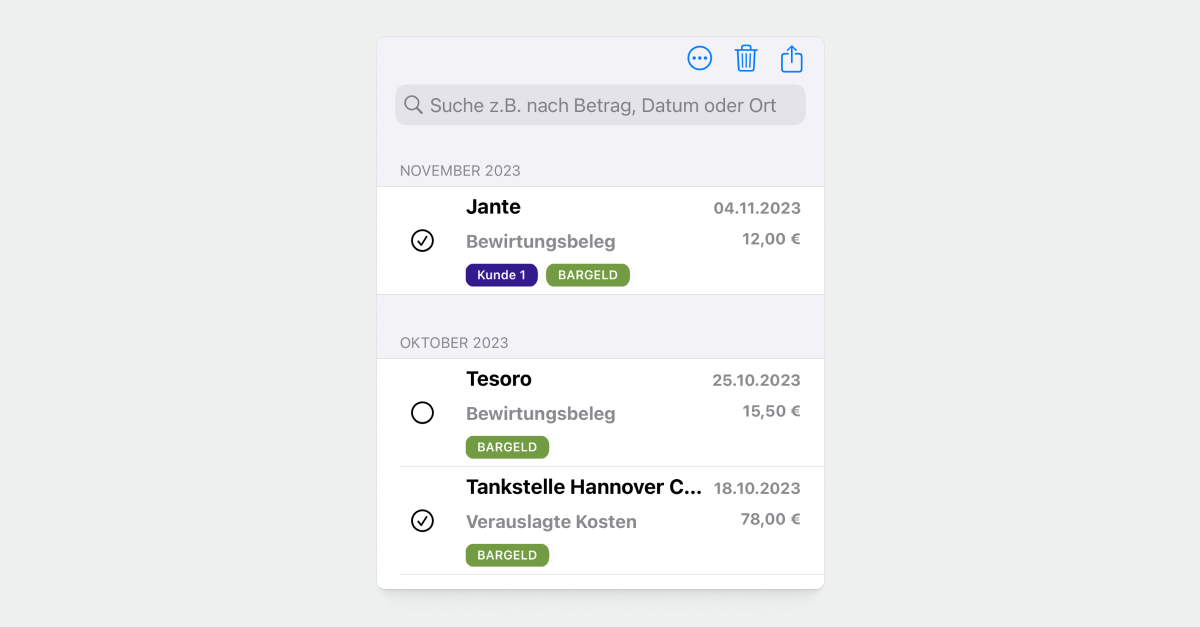Uncheck the Jante receipt selection circle

click(x=423, y=240)
